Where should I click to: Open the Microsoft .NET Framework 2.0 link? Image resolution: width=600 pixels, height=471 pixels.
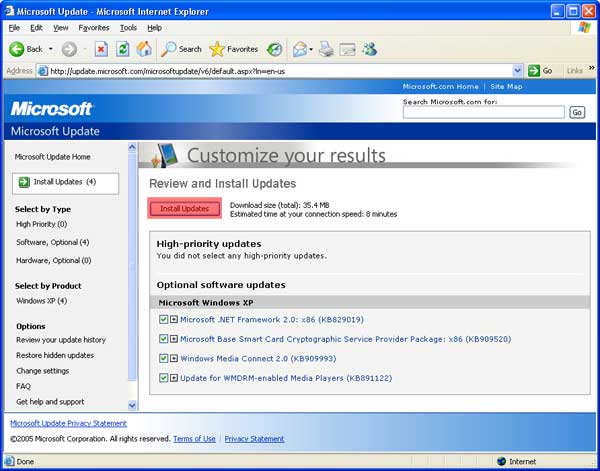coord(272,319)
